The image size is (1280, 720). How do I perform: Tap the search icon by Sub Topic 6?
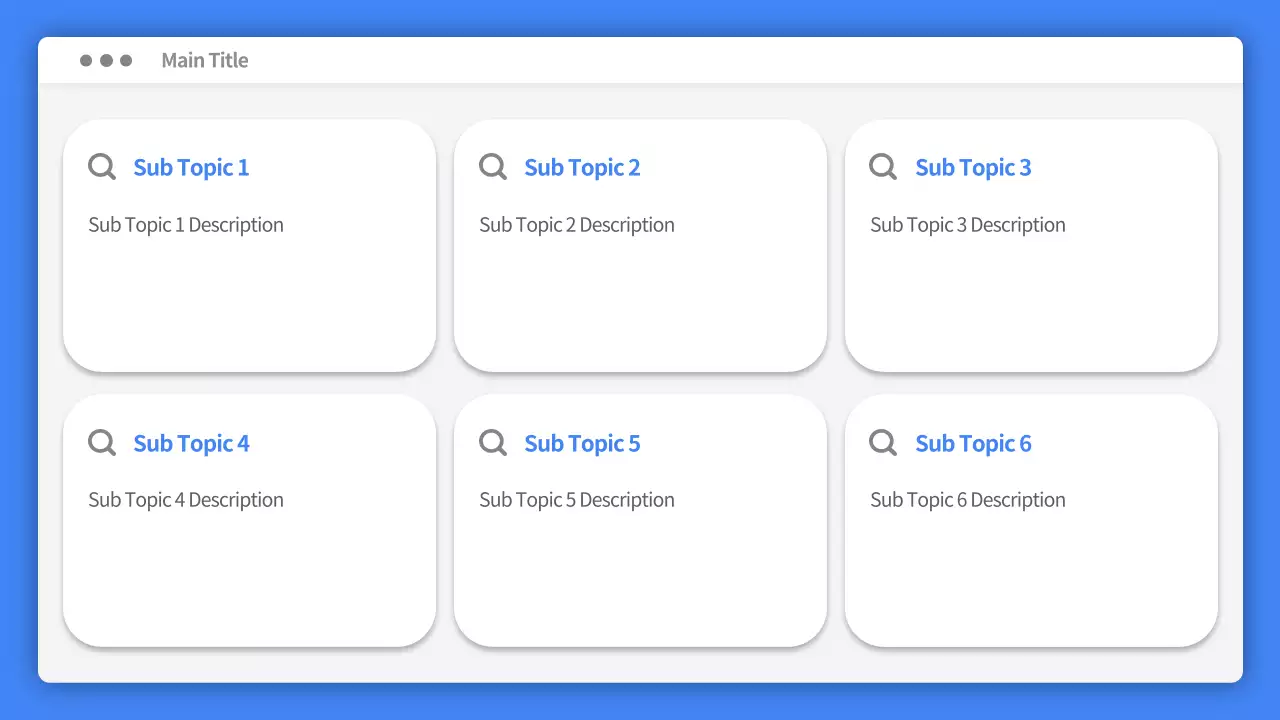(x=883, y=442)
